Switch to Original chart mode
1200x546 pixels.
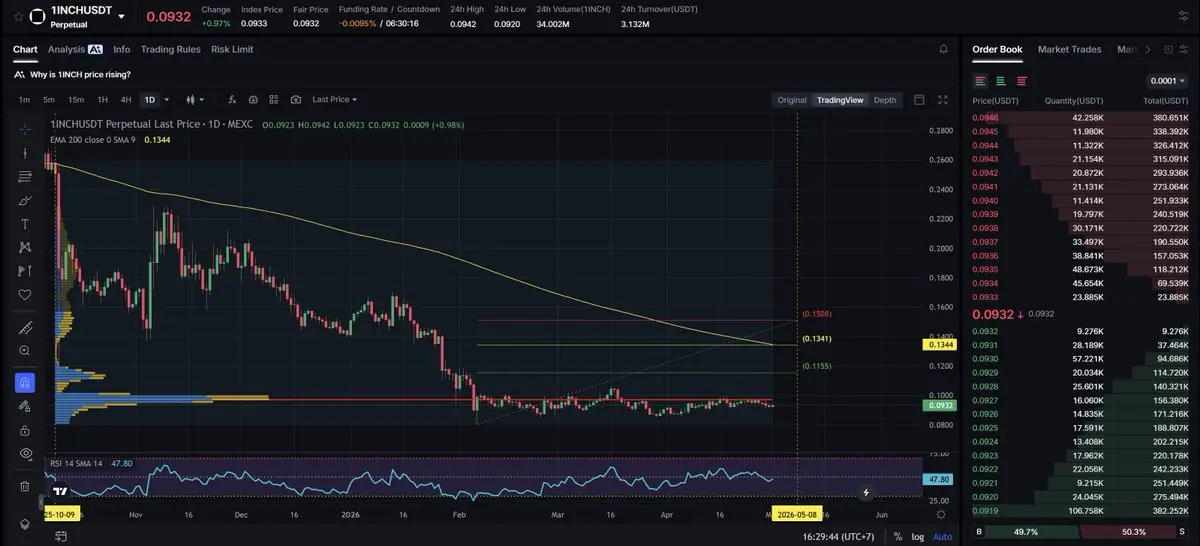[792, 100]
